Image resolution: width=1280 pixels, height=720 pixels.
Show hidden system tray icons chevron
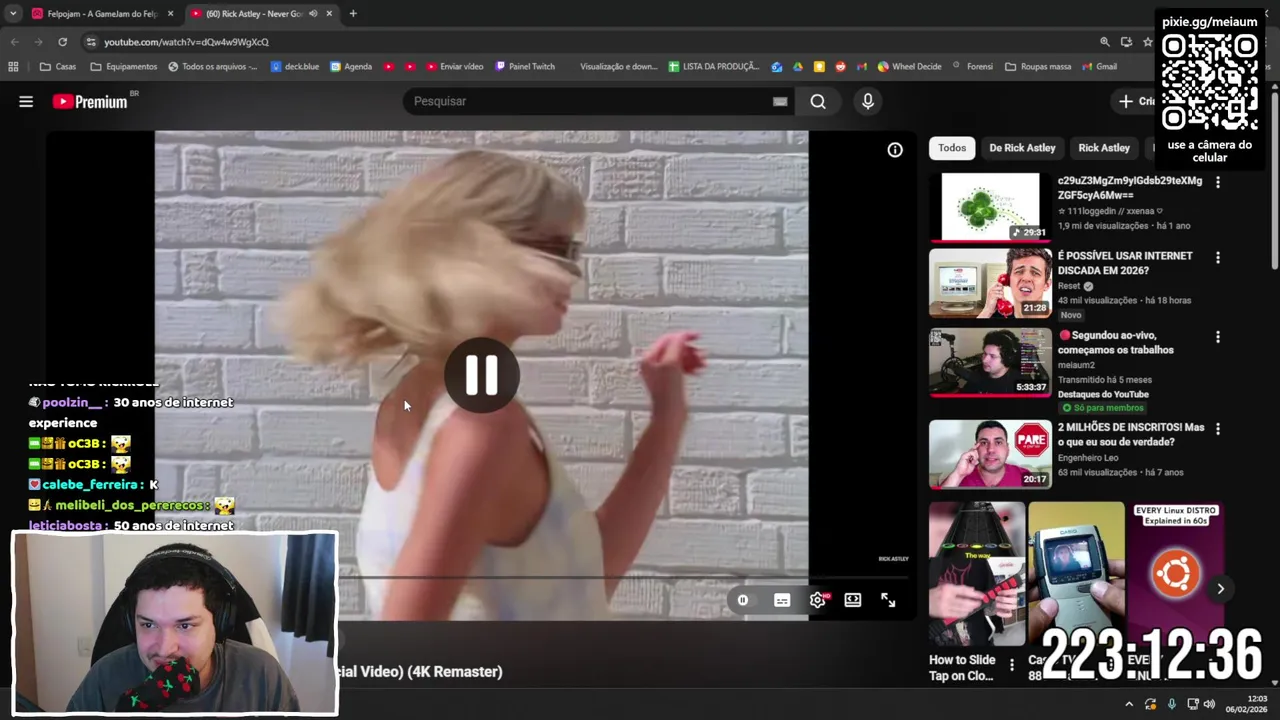[x=1129, y=704]
